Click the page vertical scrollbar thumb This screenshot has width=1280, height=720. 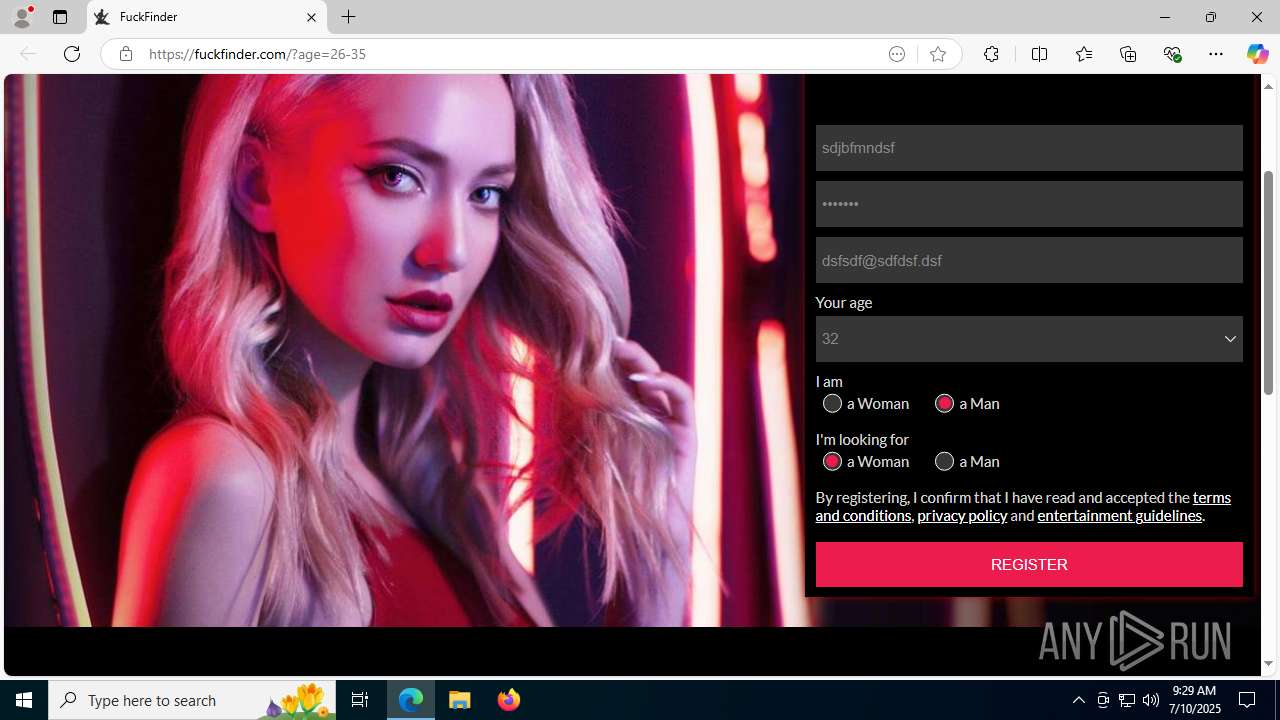[x=1268, y=282]
